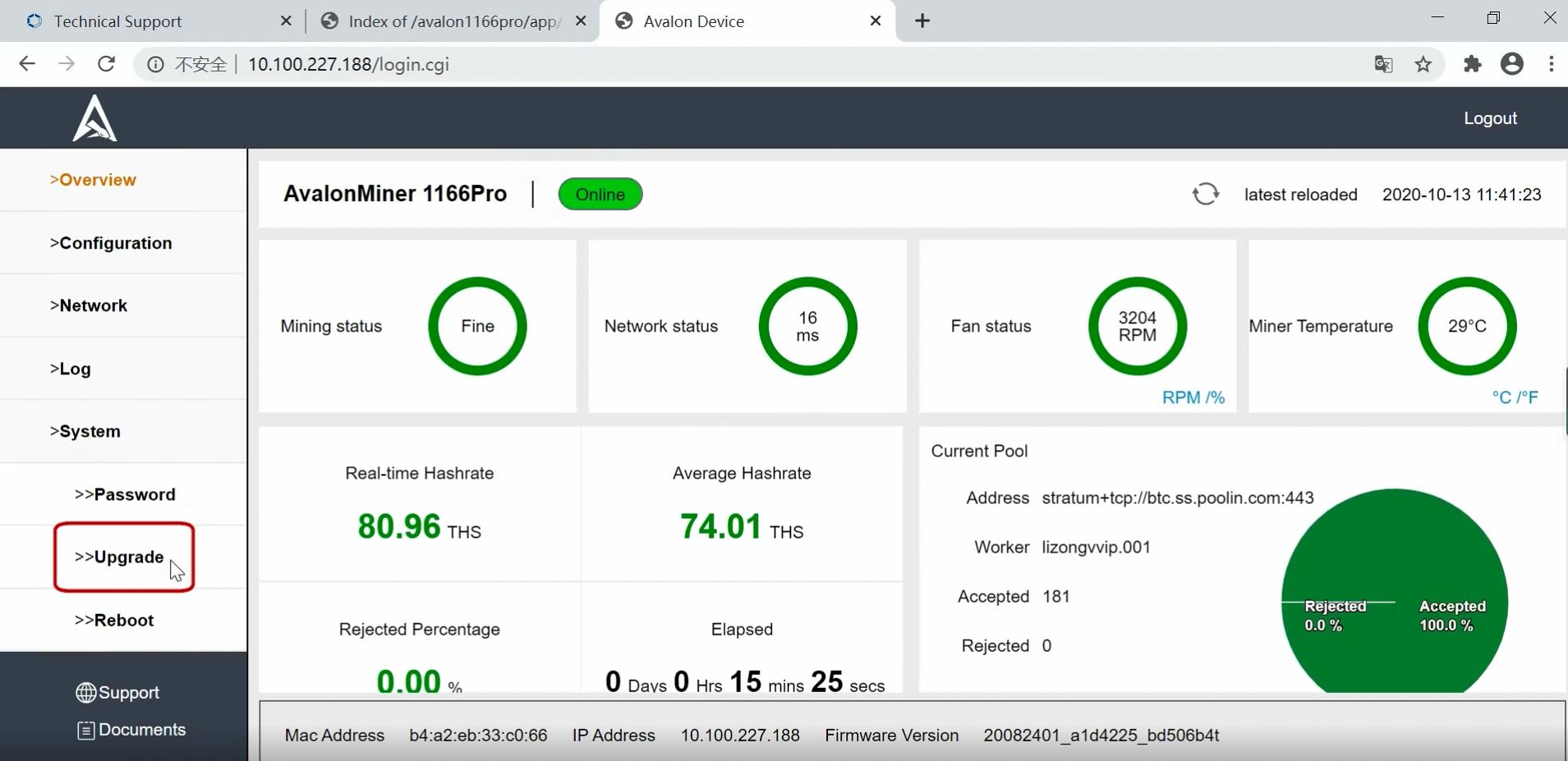Open the Network sidebar section
1568x761 pixels.
coord(89,305)
